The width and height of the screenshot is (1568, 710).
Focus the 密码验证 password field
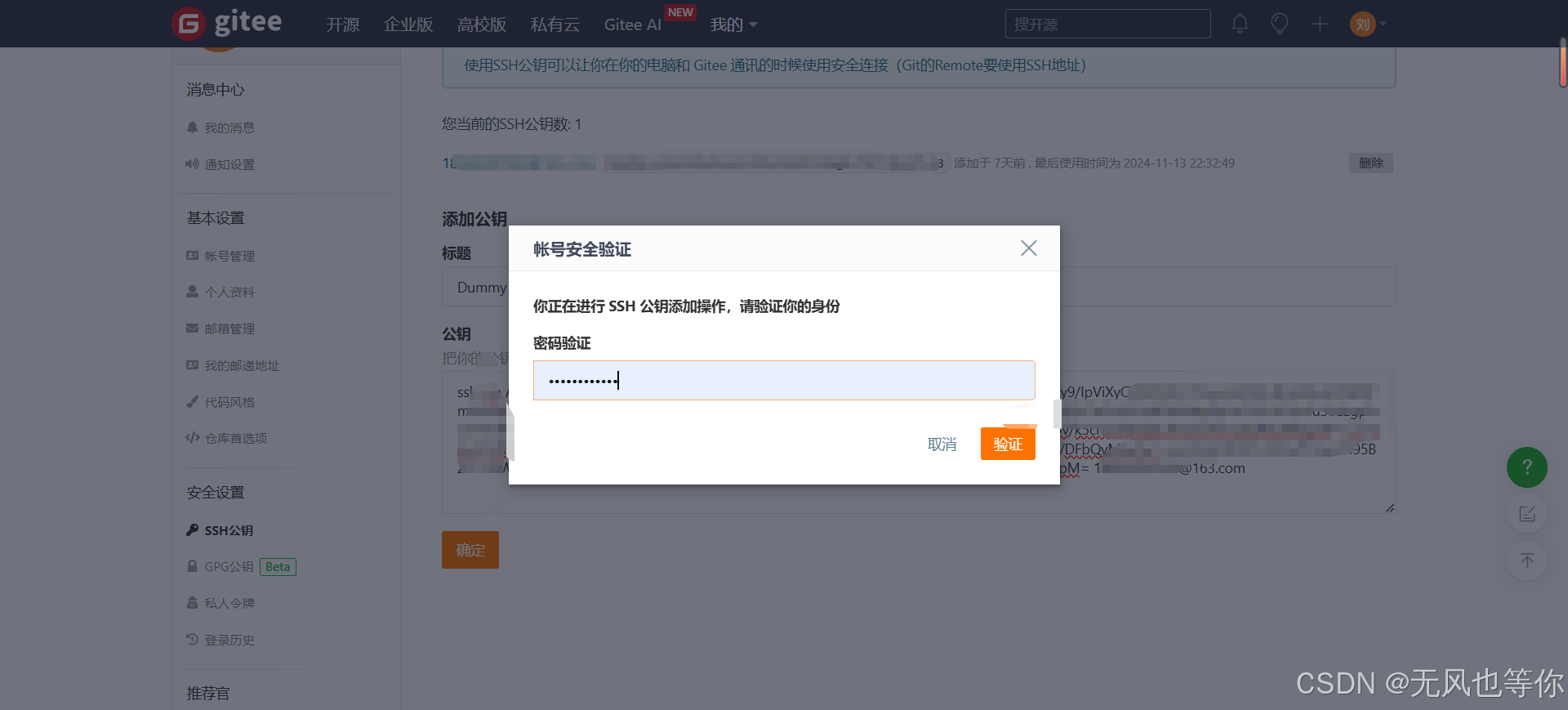coord(784,380)
